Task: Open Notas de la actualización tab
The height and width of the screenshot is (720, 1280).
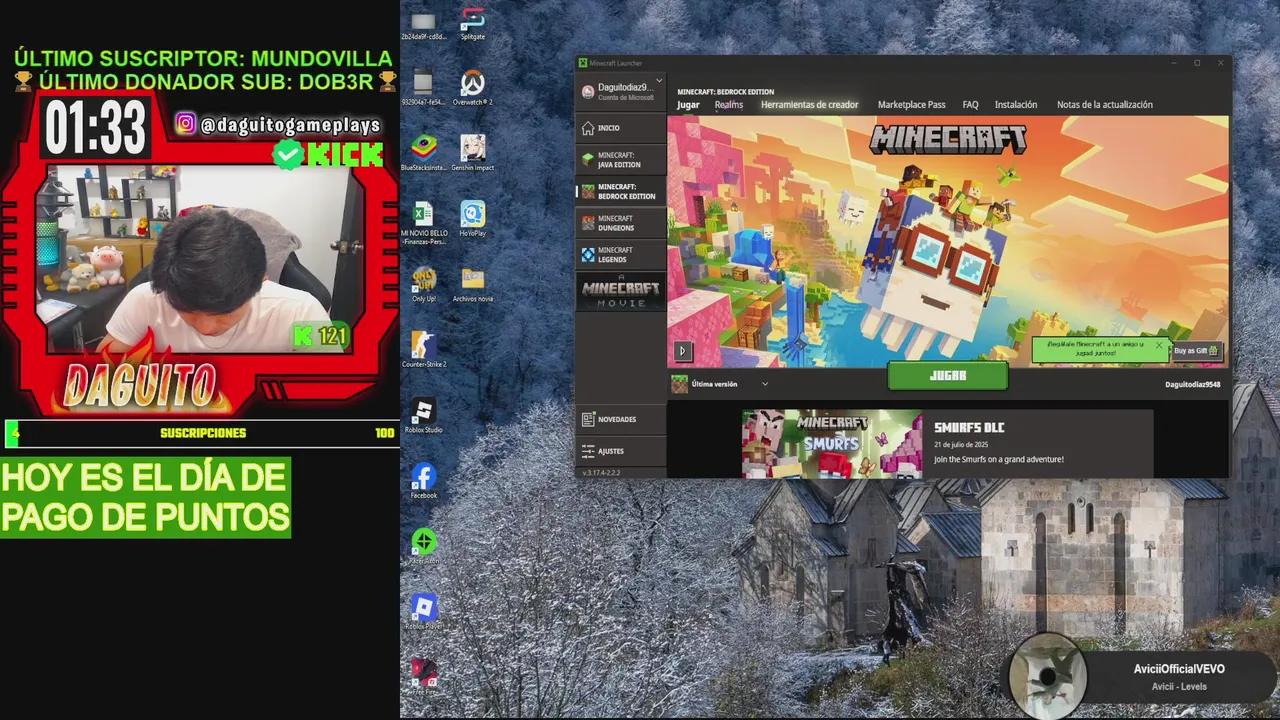Action: tap(1105, 105)
